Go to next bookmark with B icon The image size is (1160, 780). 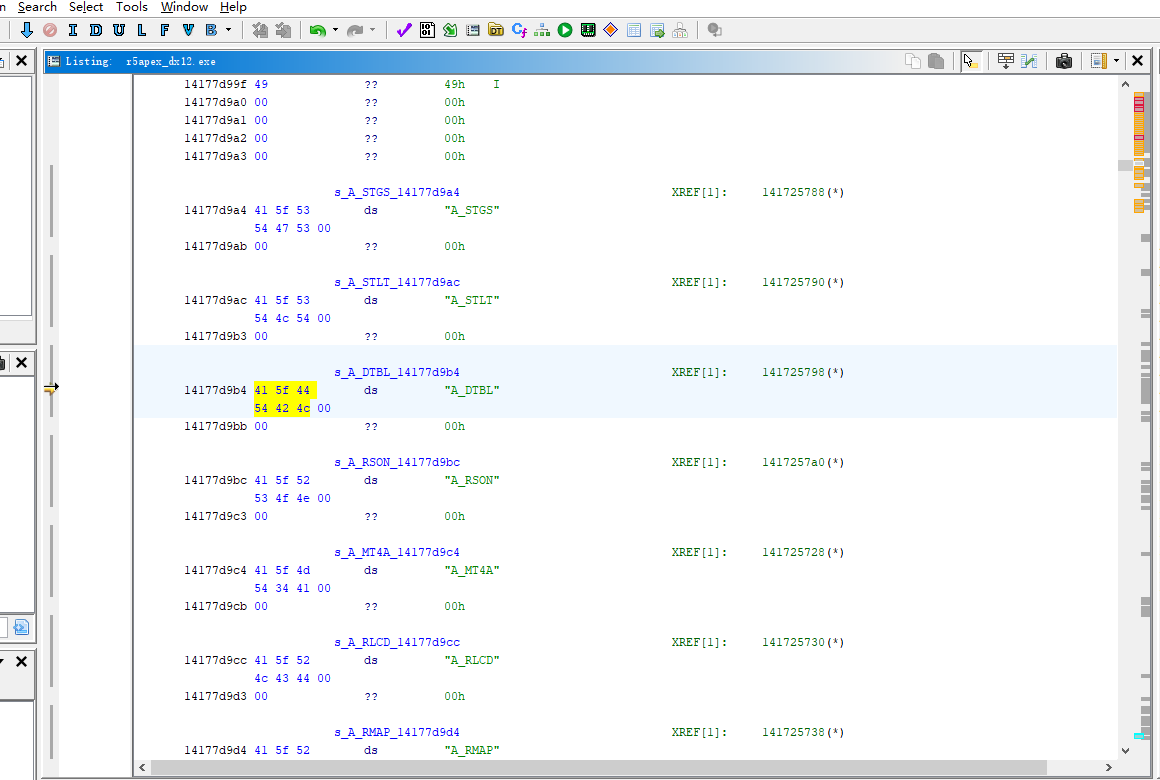(x=212, y=30)
